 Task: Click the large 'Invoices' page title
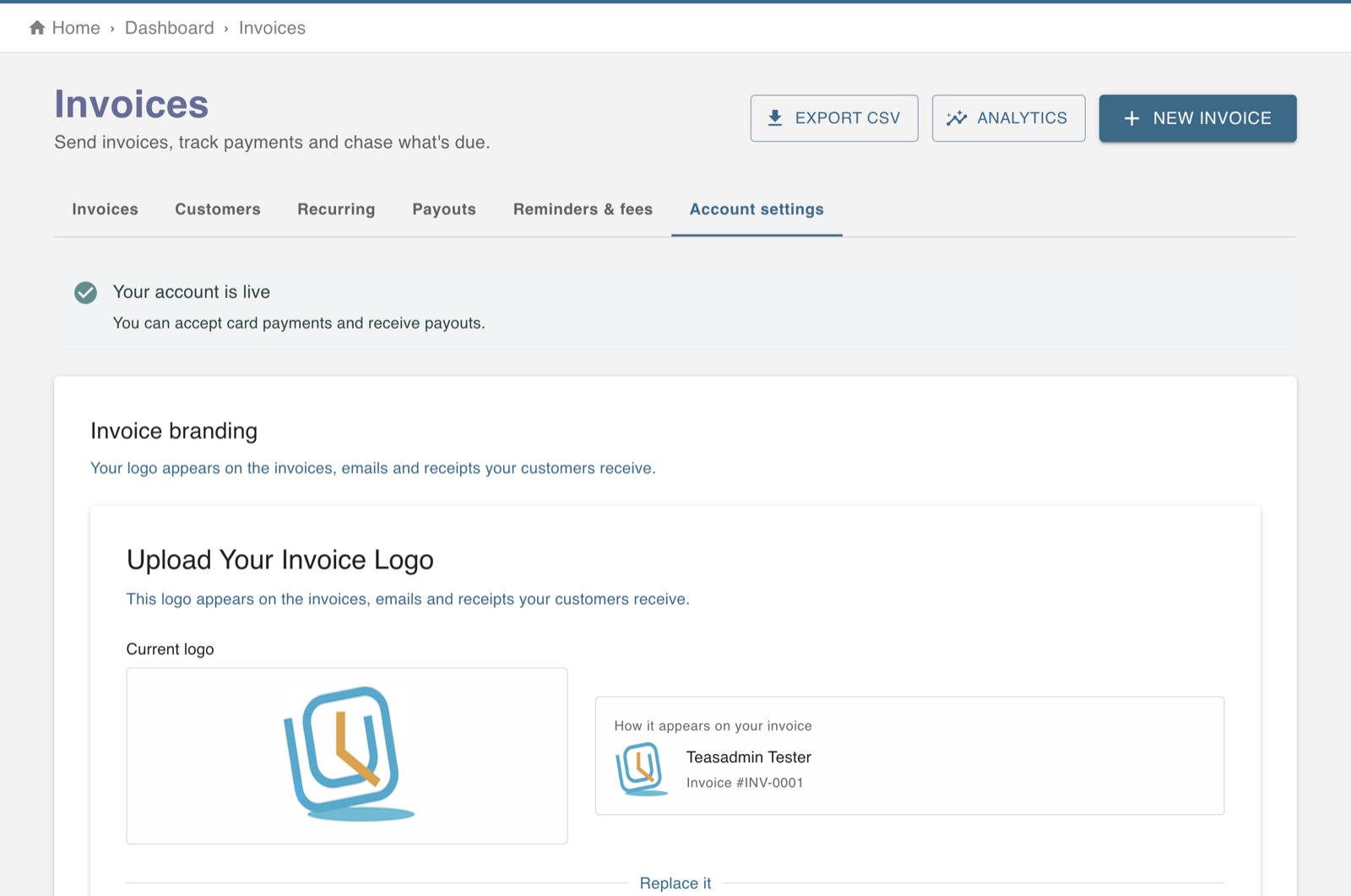click(x=132, y=105)
